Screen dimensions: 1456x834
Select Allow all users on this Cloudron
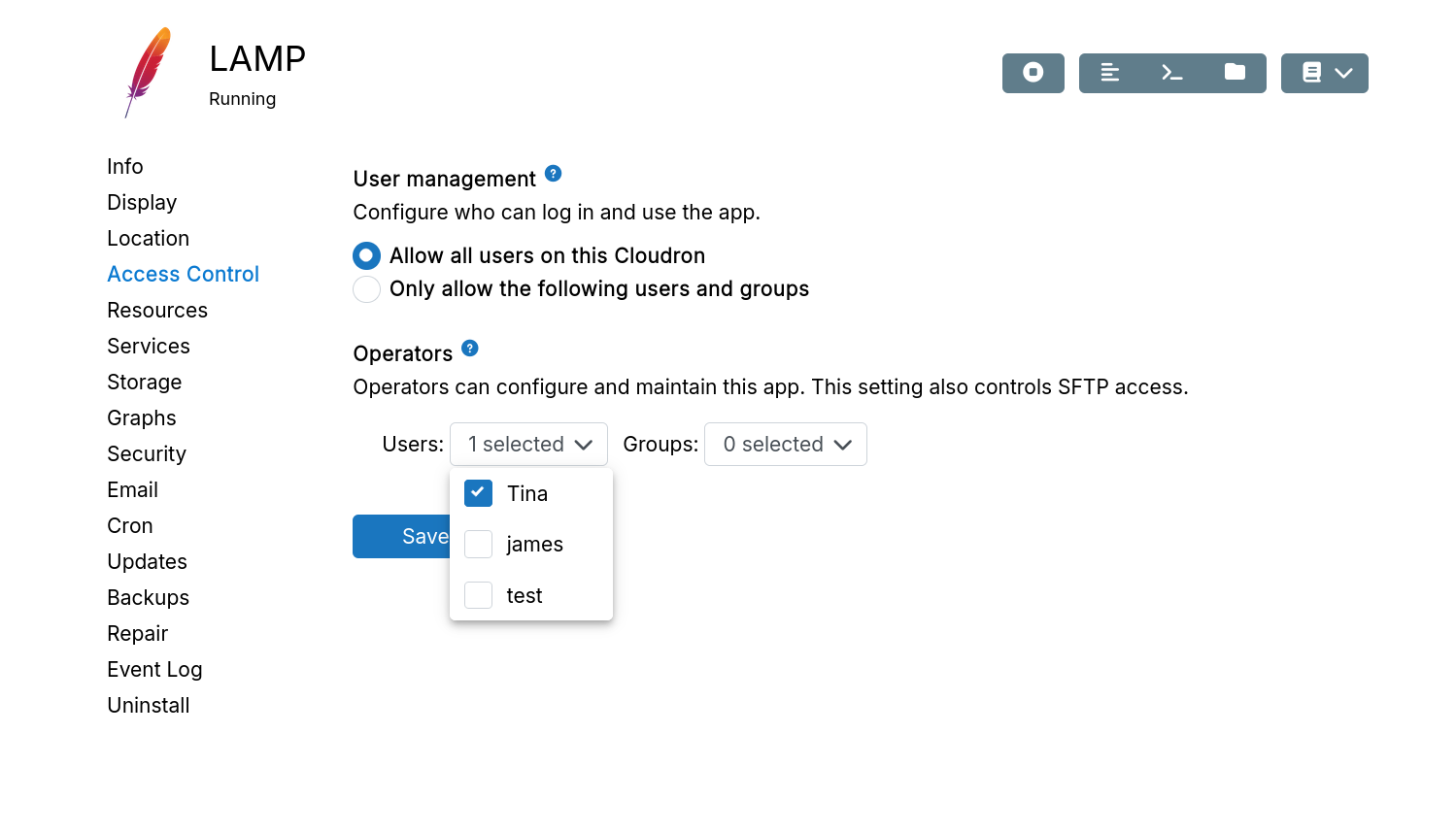point(366,256)
